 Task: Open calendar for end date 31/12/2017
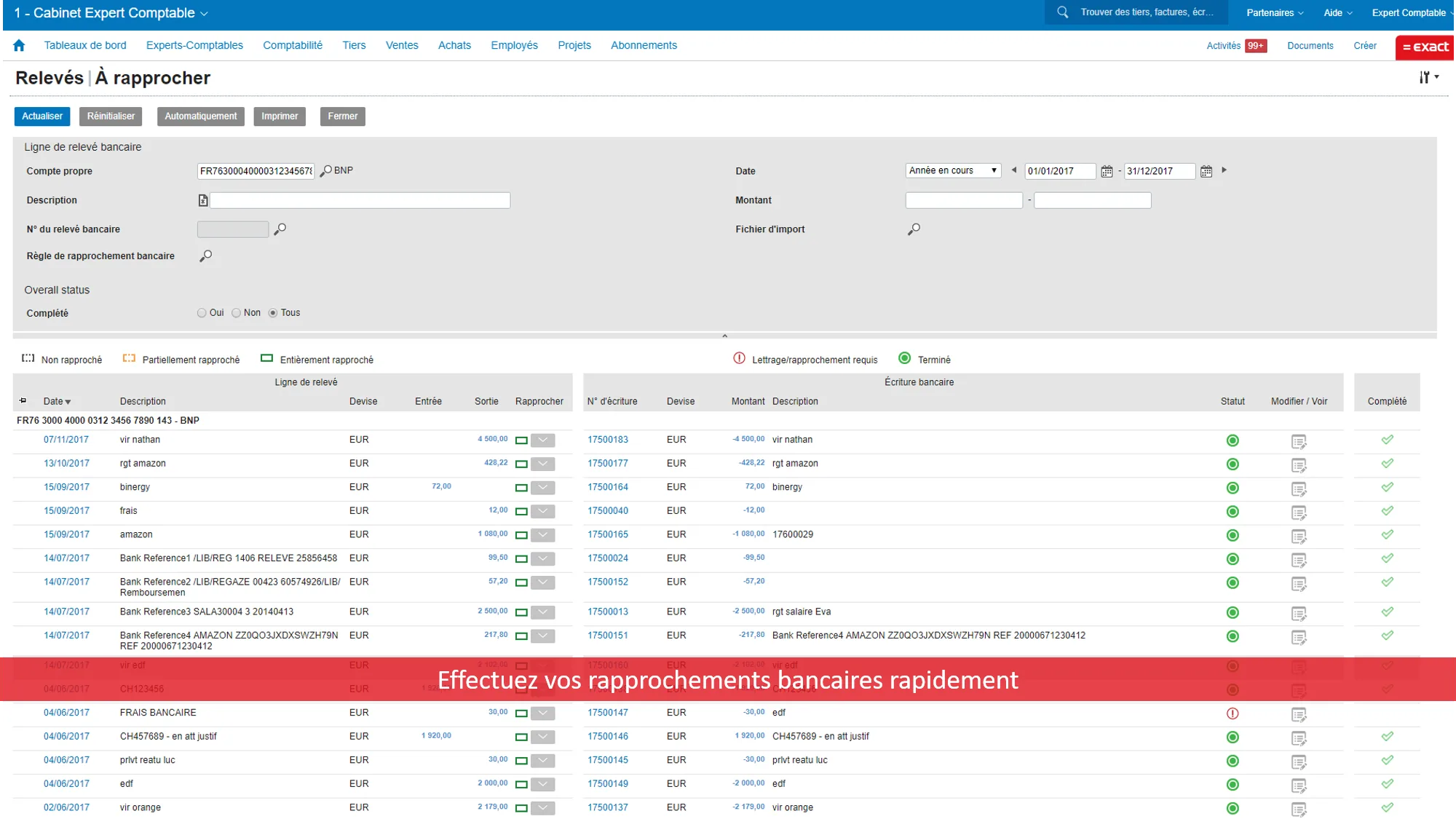tap(1206, 171)
